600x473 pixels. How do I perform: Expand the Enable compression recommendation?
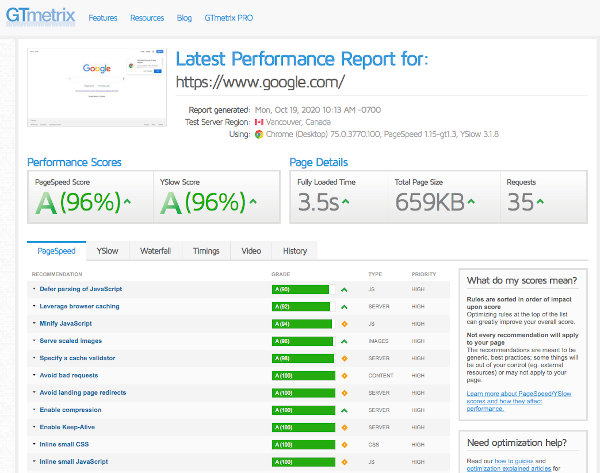[x=70, y=410]
